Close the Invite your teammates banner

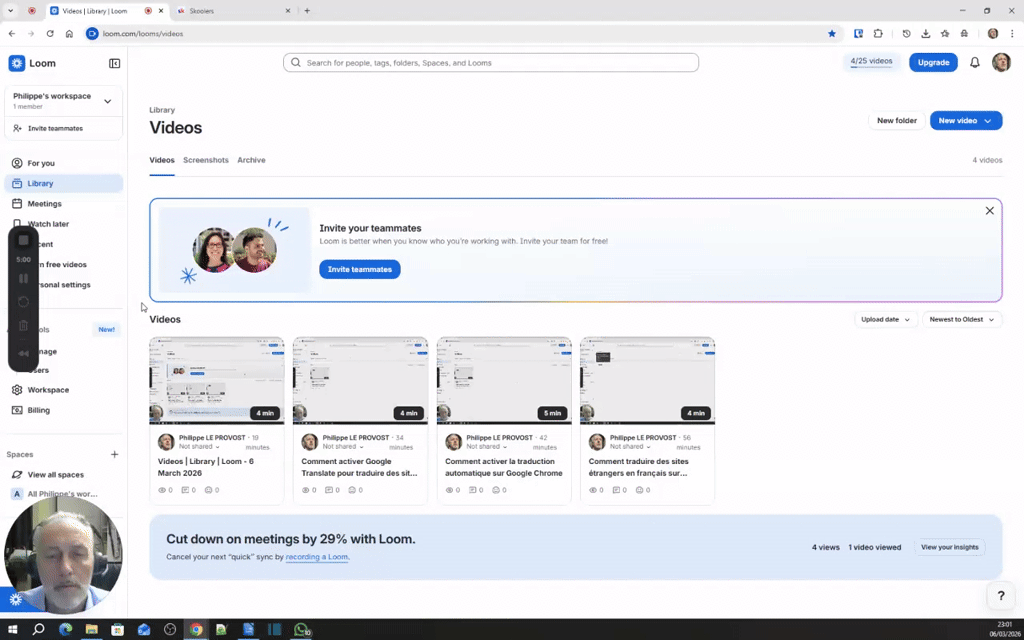[x=989, y=211]
